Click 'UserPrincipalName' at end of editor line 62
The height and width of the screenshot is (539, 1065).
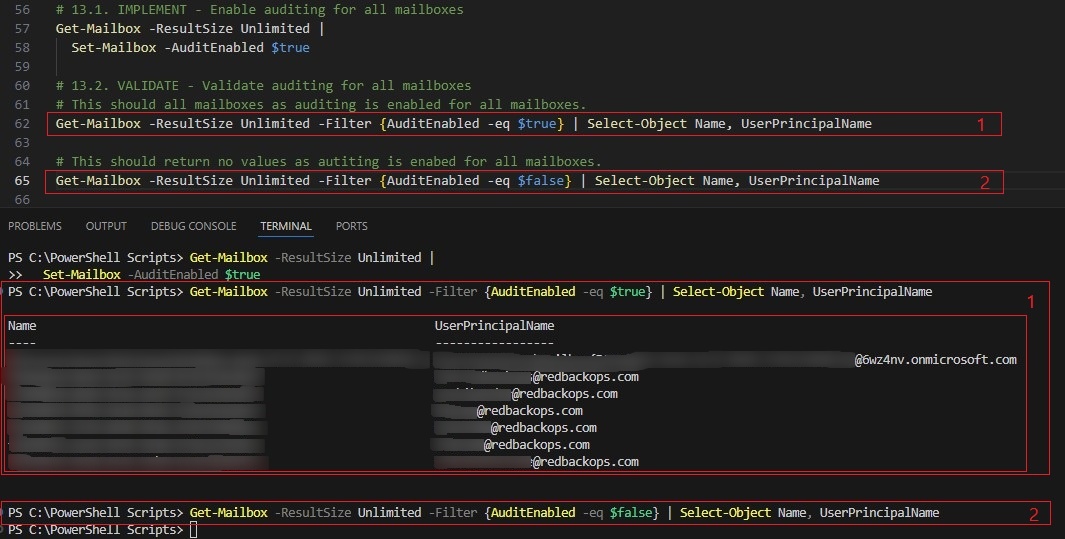coord(806,124)
